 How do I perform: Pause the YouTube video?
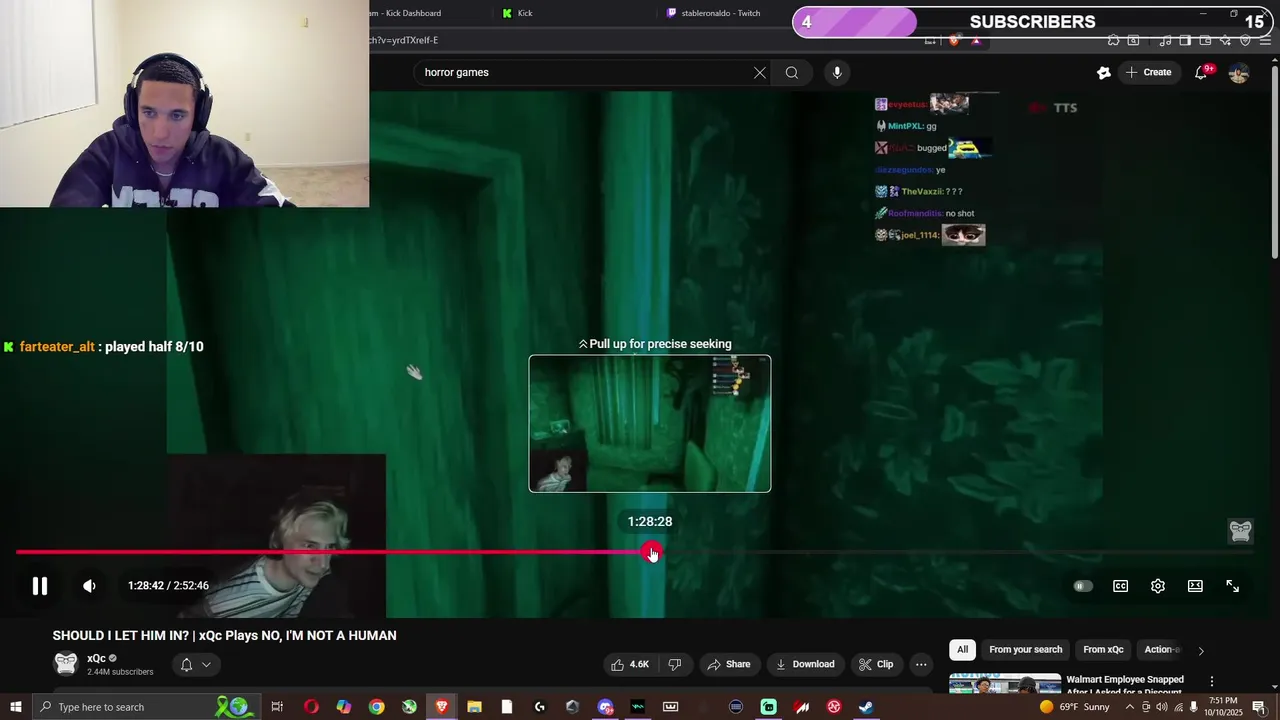click(40, 586)
